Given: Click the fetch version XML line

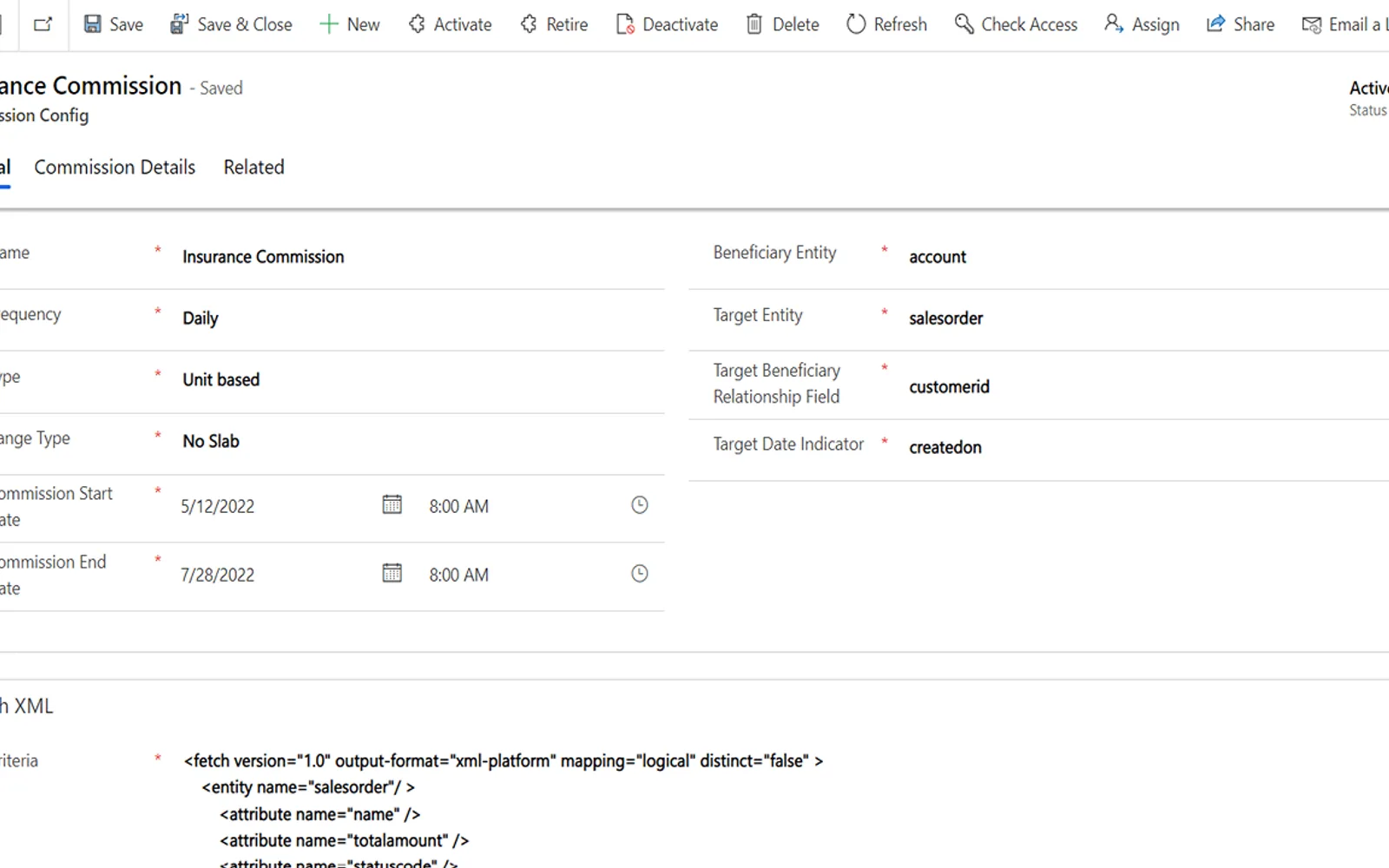Looking at the screenshot, I should pyautogui.click(x=504, y=761).
